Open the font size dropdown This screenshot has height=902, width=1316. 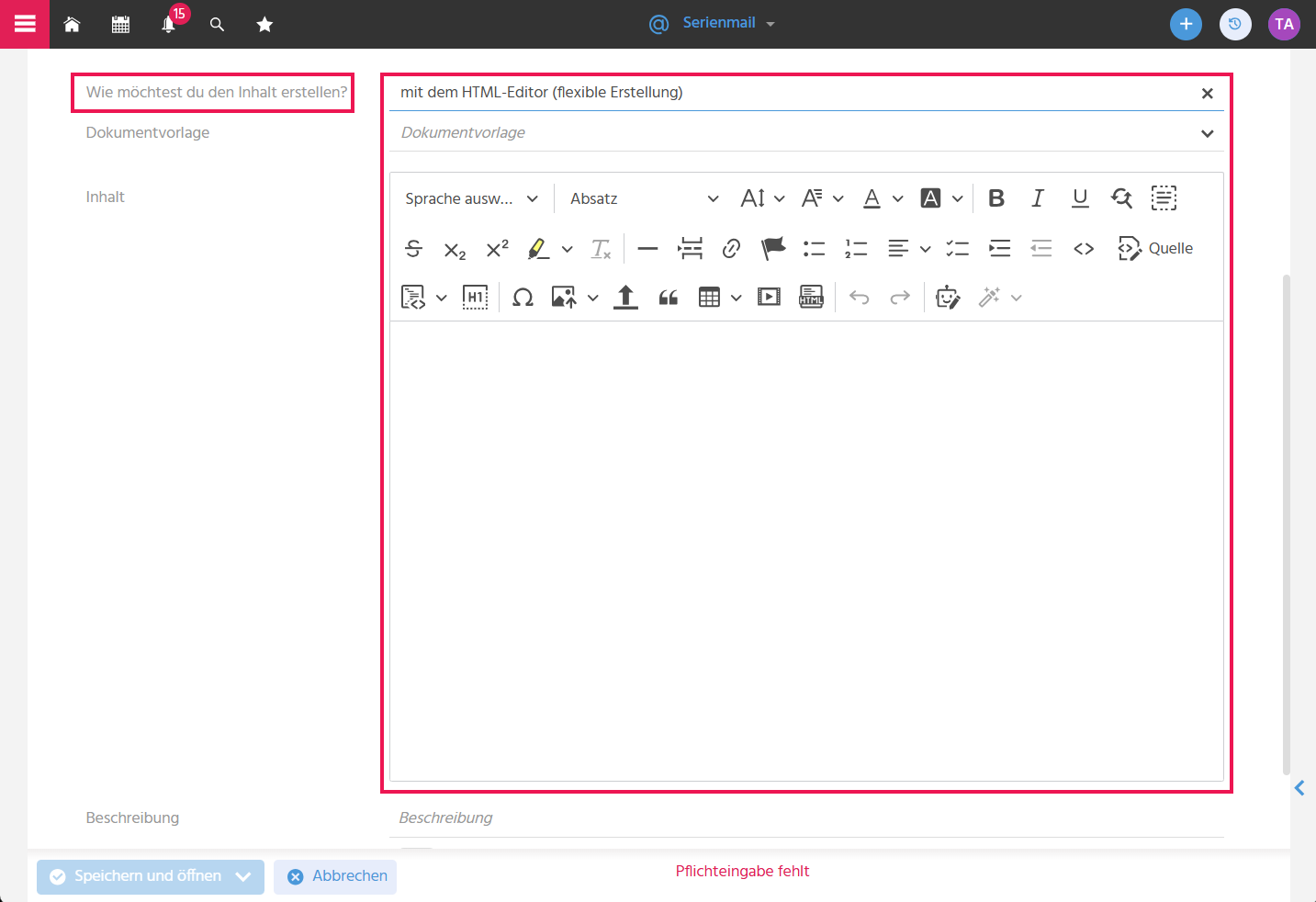pos(762,198)
